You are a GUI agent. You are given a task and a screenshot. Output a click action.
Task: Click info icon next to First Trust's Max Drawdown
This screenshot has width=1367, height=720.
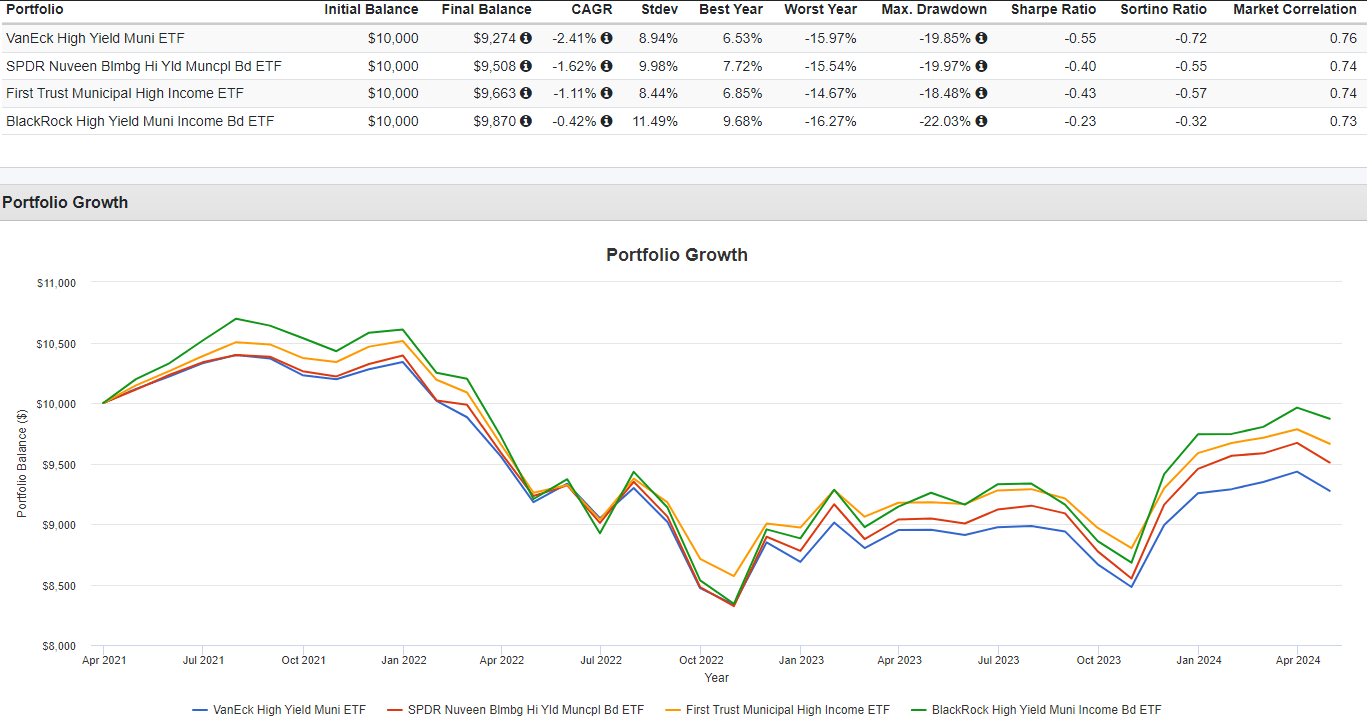(980, 93)
